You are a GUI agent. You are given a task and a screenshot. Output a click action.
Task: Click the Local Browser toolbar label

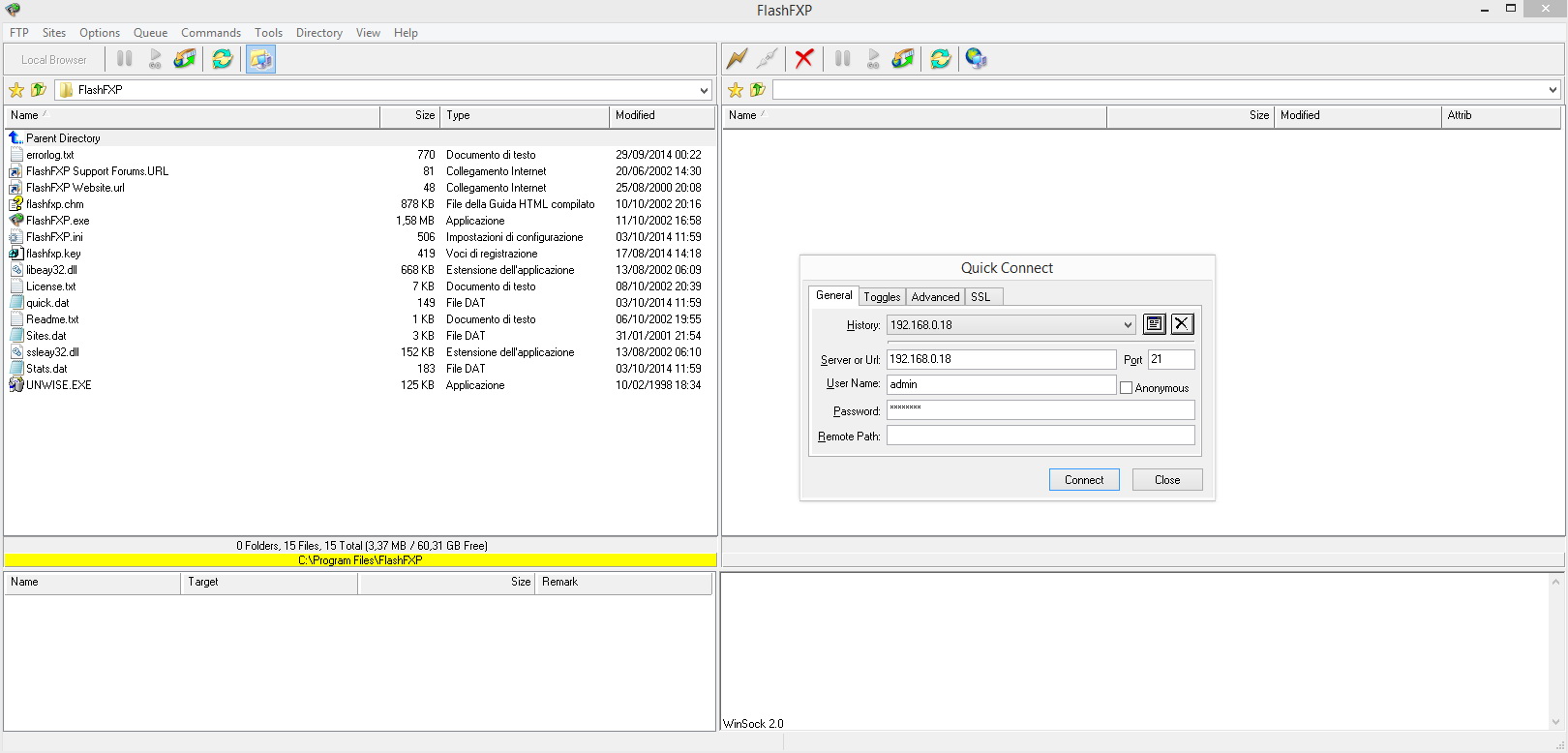tap(54, 60)
